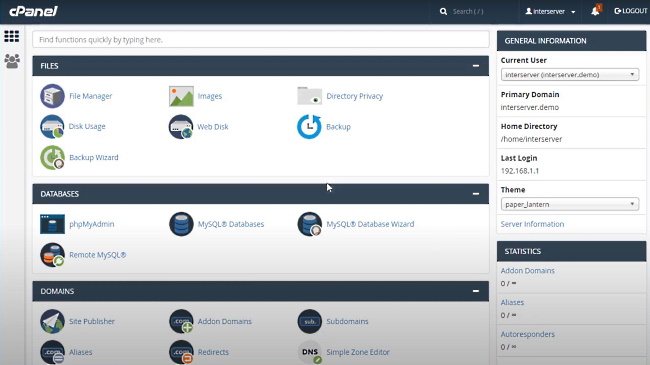650x365 pixels.
Task: Open the phpMyAdmin text link
Action: pyautogui.click(x=92, y=224)
